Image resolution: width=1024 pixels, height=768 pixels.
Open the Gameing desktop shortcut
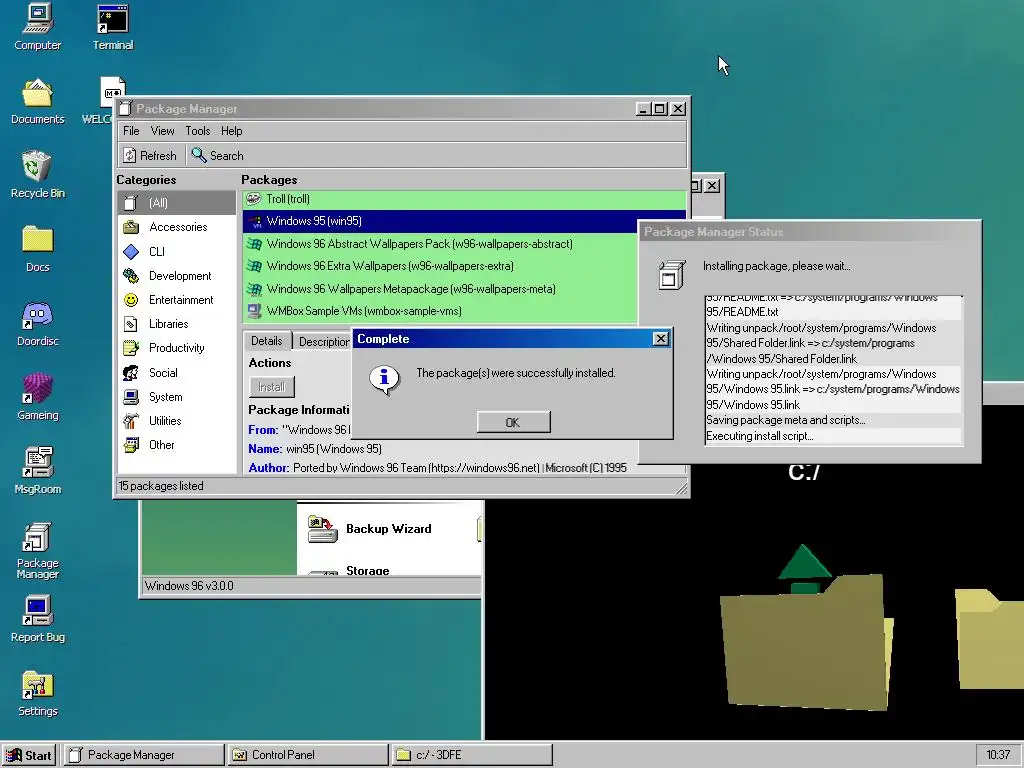click(37, 397)
